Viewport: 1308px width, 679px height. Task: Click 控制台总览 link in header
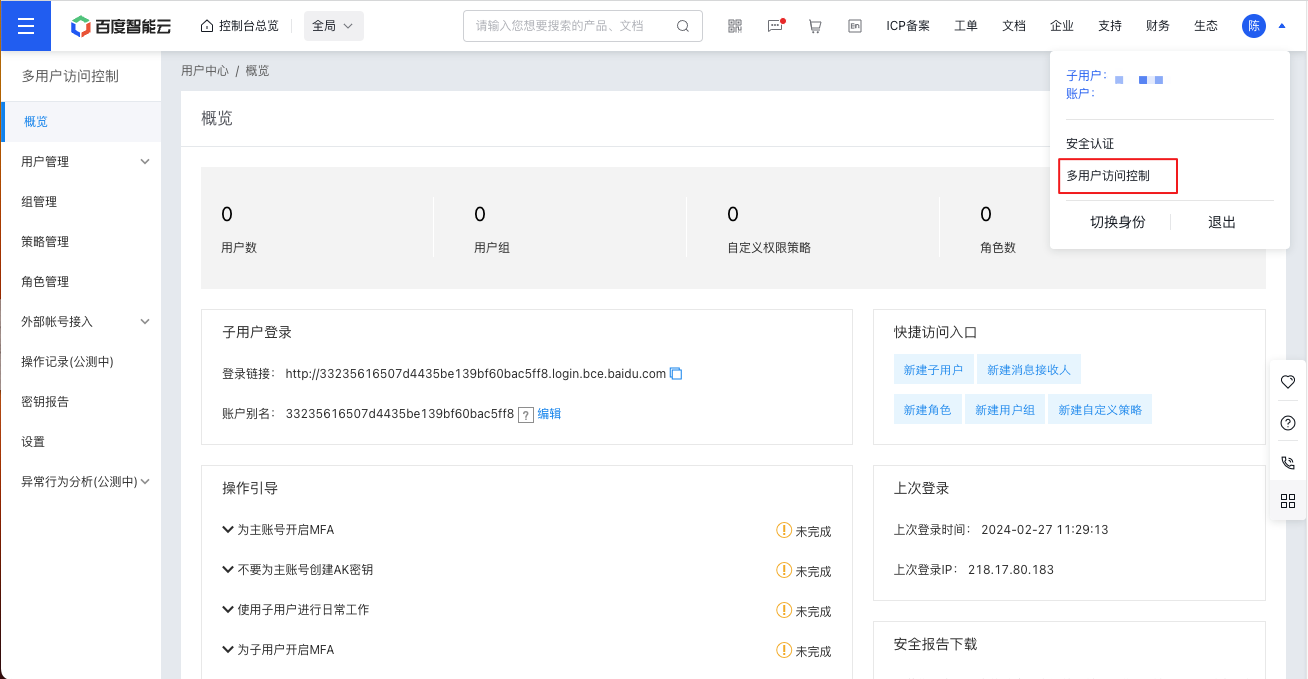(x=249, y=26)
